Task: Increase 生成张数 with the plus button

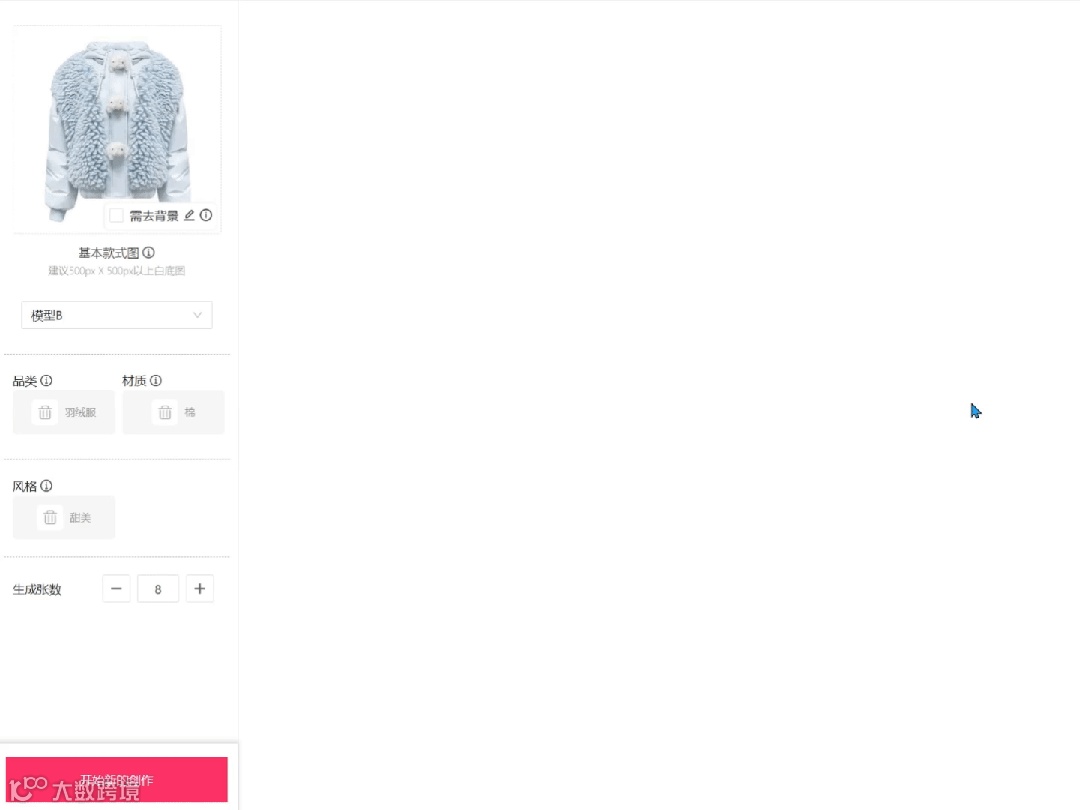Action: coord(200,589)
